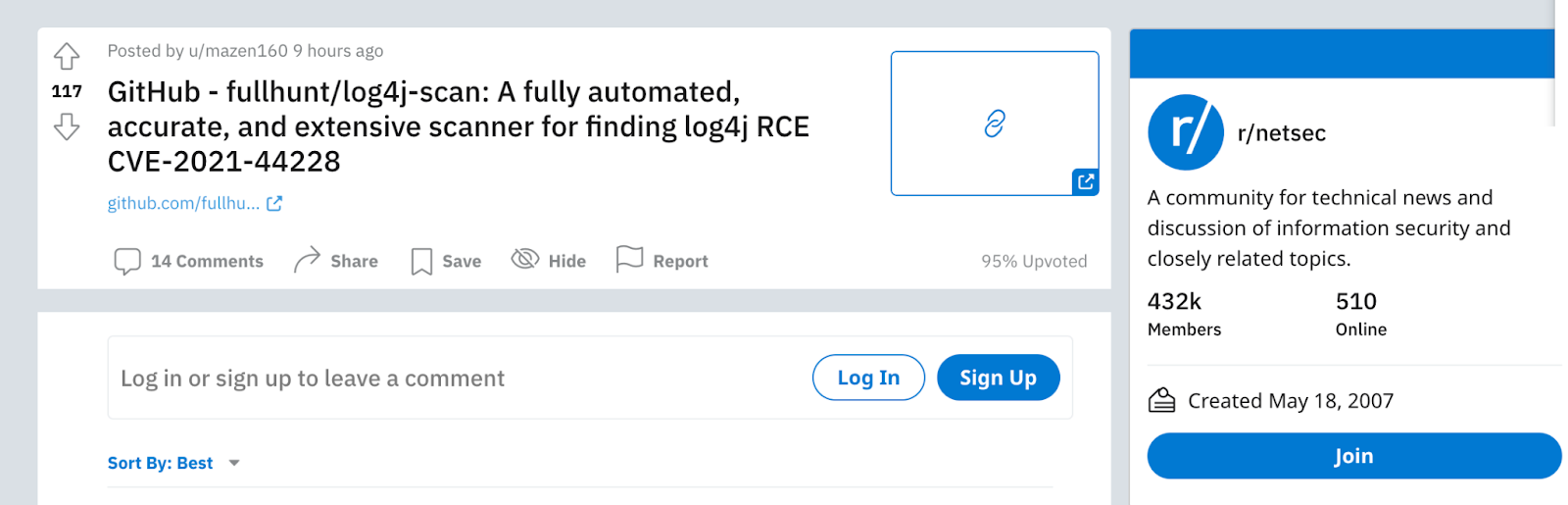The width and height of the screenshot is (1568, 505).
Task: Open the u/mazen160 user profile
Action: [x=238, y=51]
